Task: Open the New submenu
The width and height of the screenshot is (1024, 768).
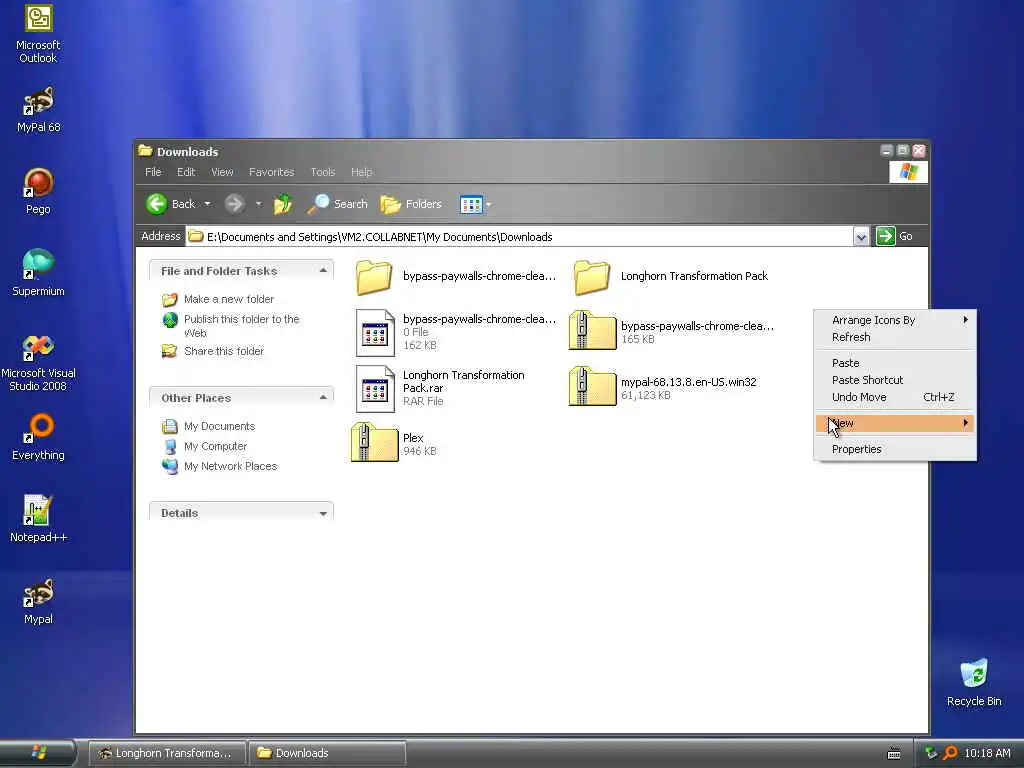Action: (895, 423)
